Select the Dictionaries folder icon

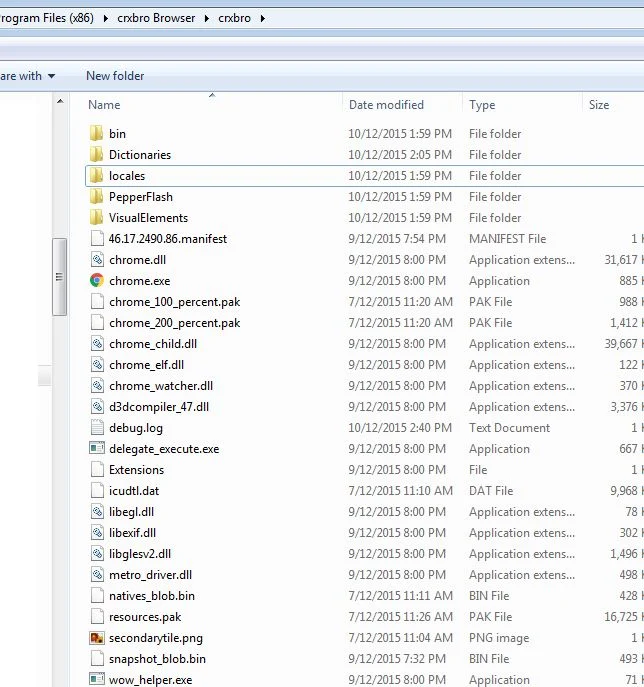coord(96,154)
